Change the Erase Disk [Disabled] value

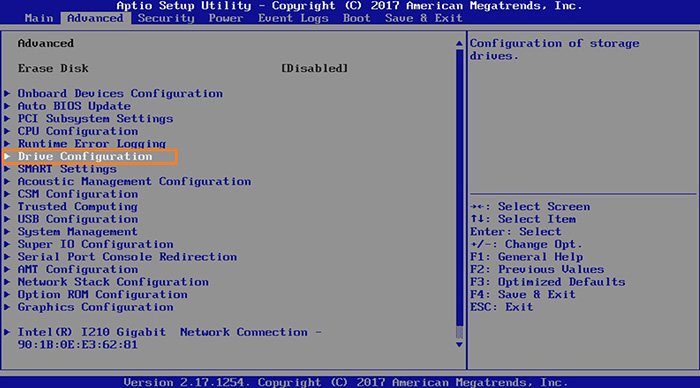tap(314, 68)
